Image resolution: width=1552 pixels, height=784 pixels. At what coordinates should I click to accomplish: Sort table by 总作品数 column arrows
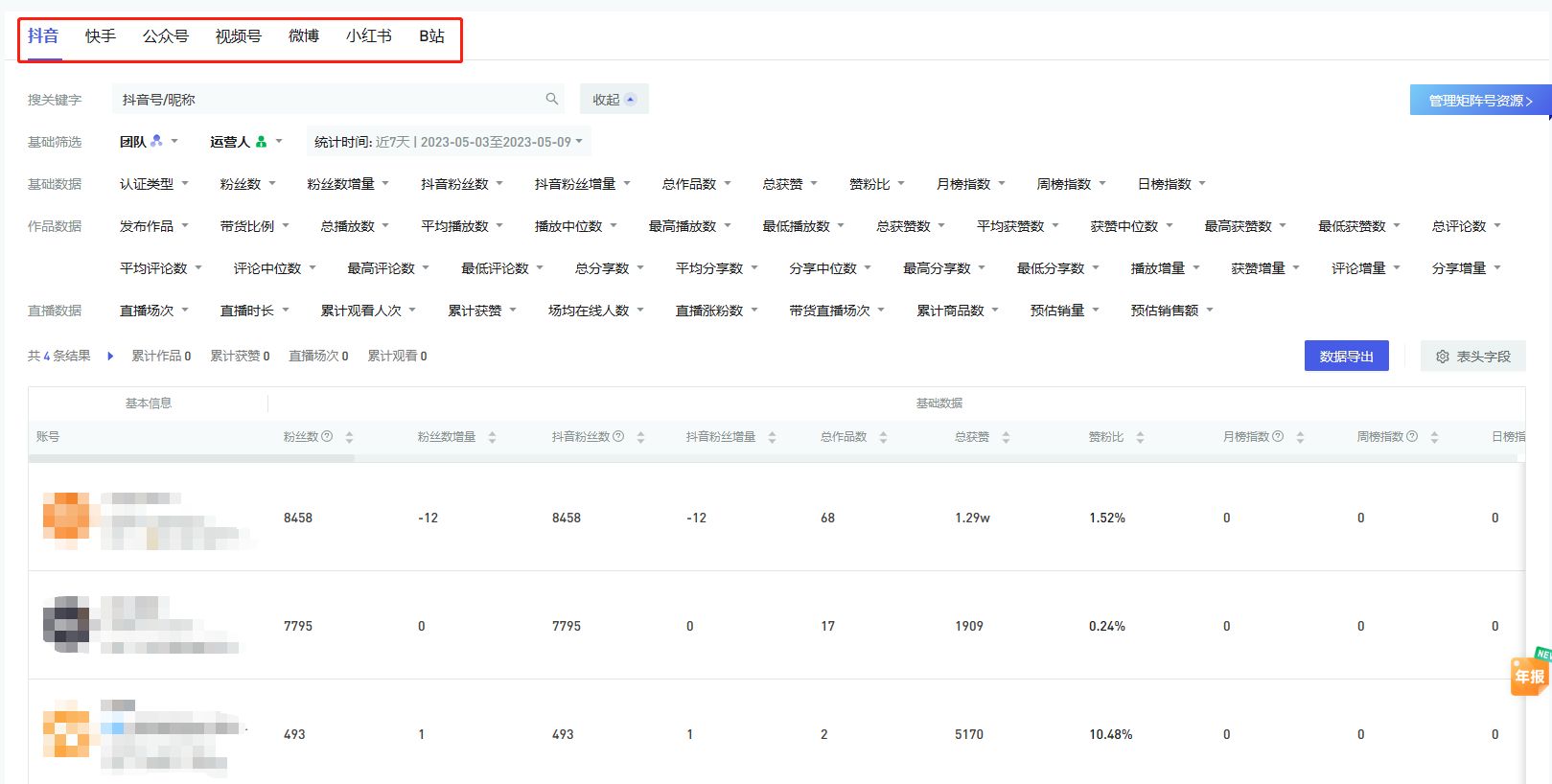coord(883,437)
